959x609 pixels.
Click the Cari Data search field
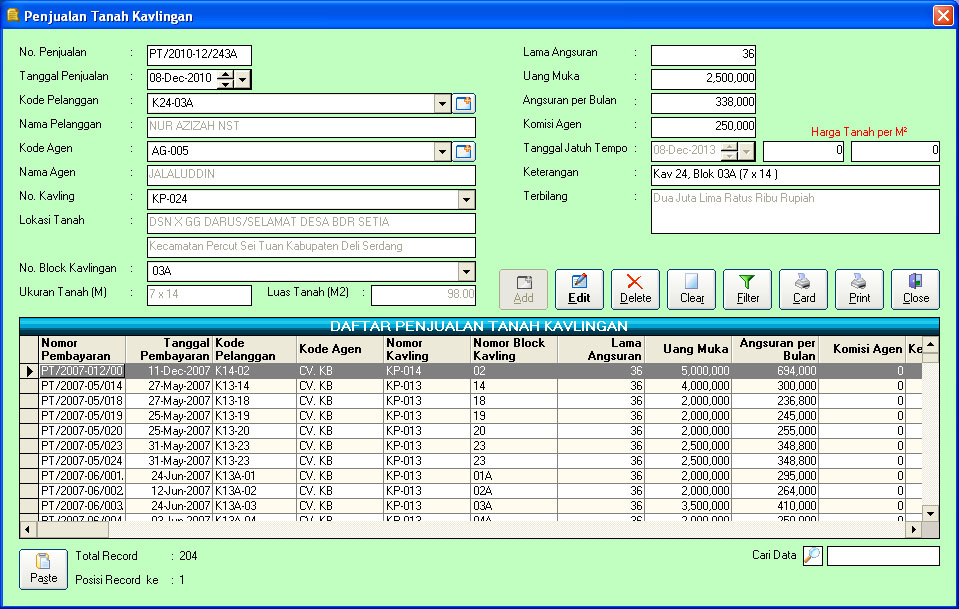882,556
